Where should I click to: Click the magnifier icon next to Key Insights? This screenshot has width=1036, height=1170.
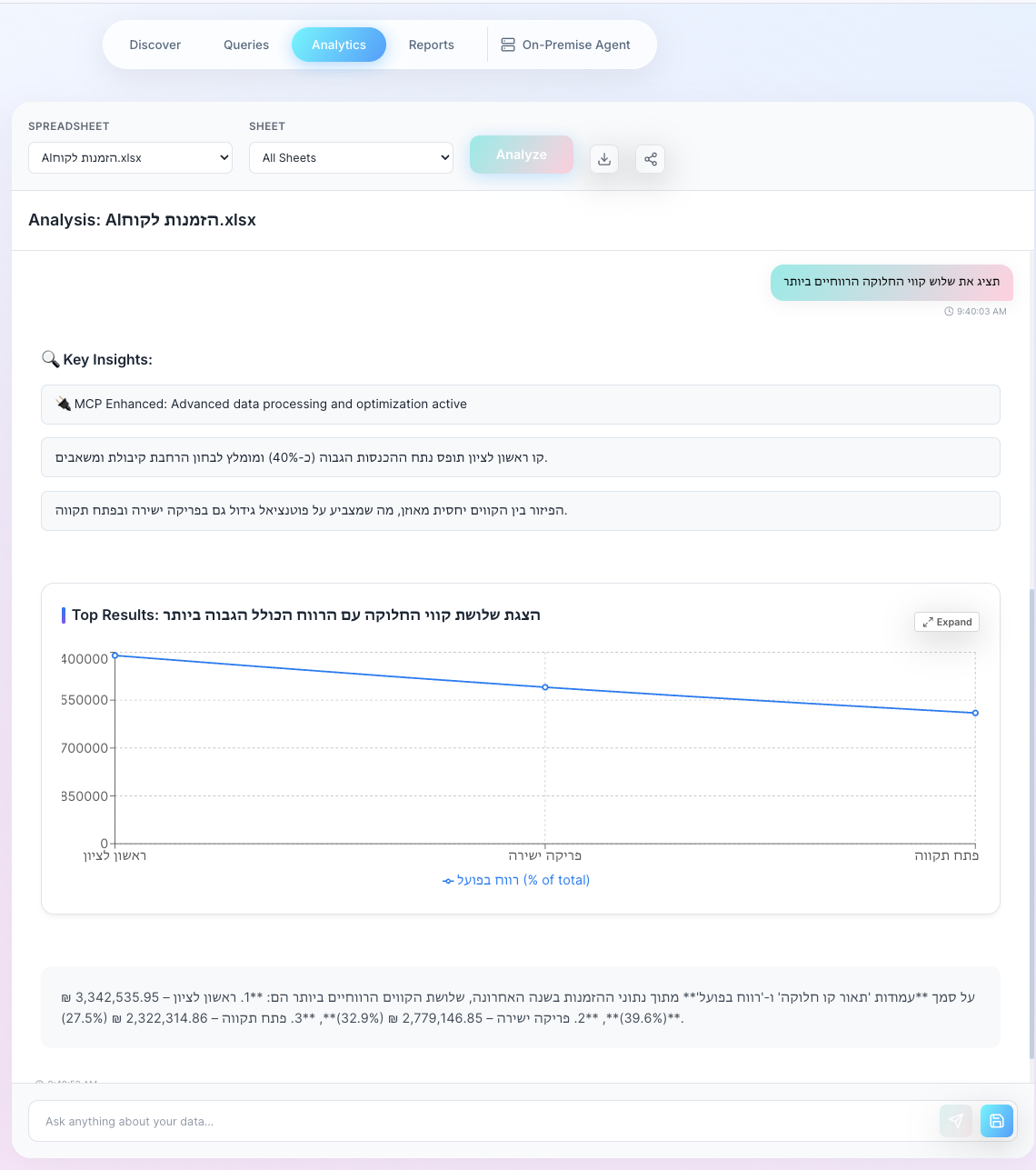pyautogui.click(x=51, y=358)
